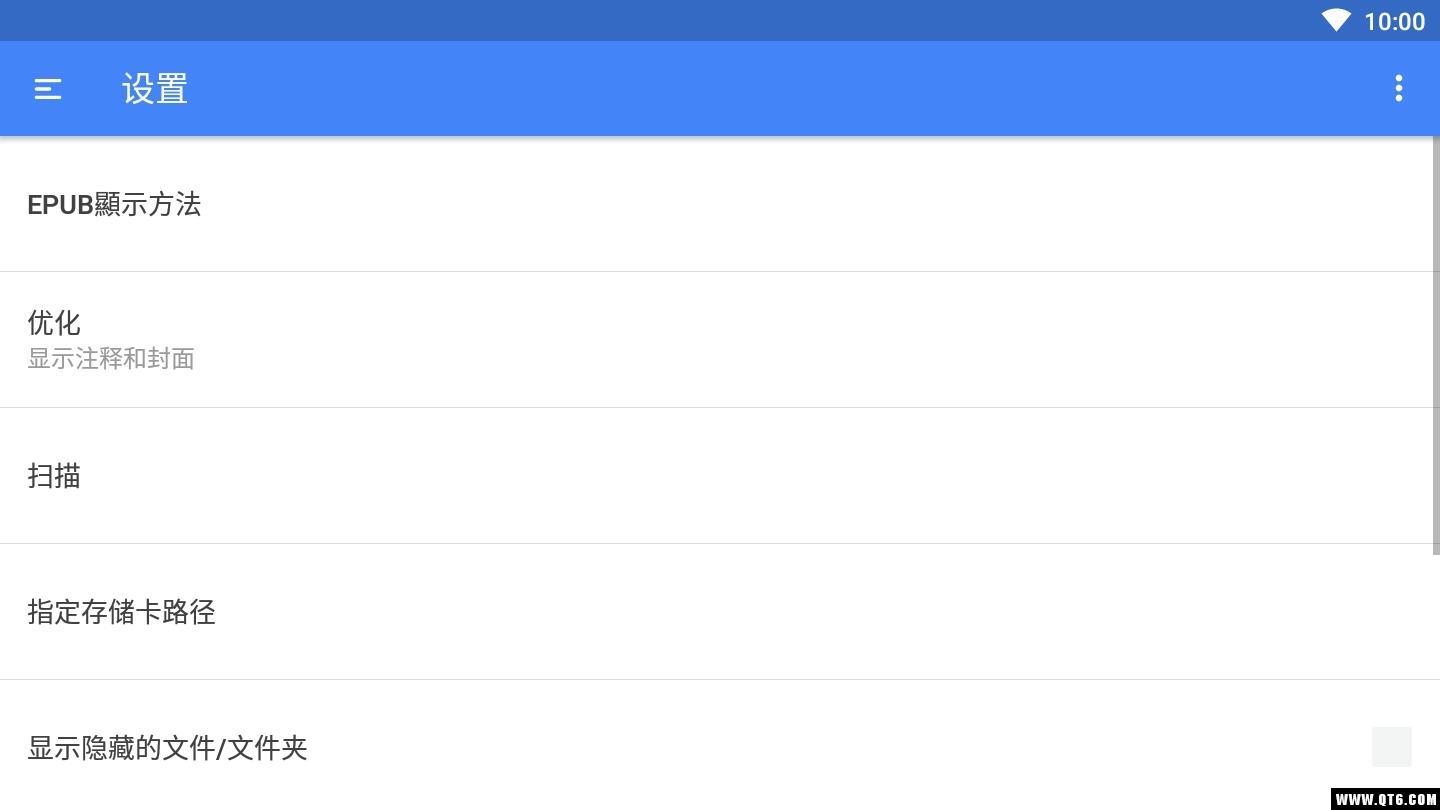Open the 扫描 settings entry
Screen dimensions: 1440x810
click(54, 476)
